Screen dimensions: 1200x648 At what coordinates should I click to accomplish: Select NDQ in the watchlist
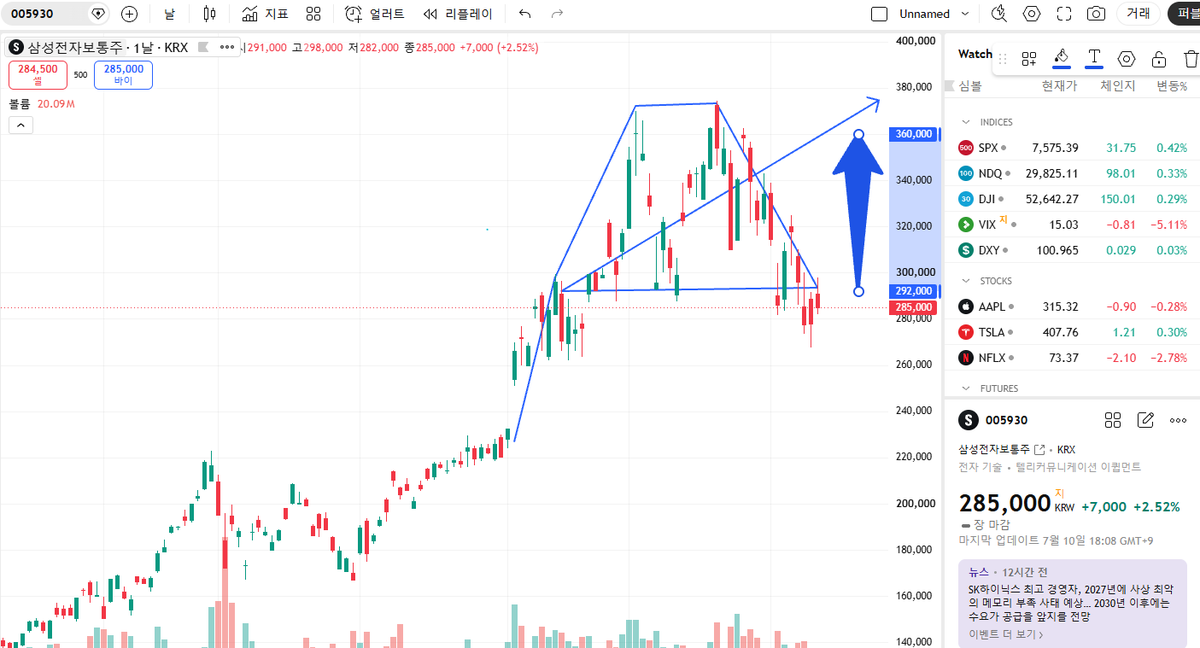point(1072,173)
